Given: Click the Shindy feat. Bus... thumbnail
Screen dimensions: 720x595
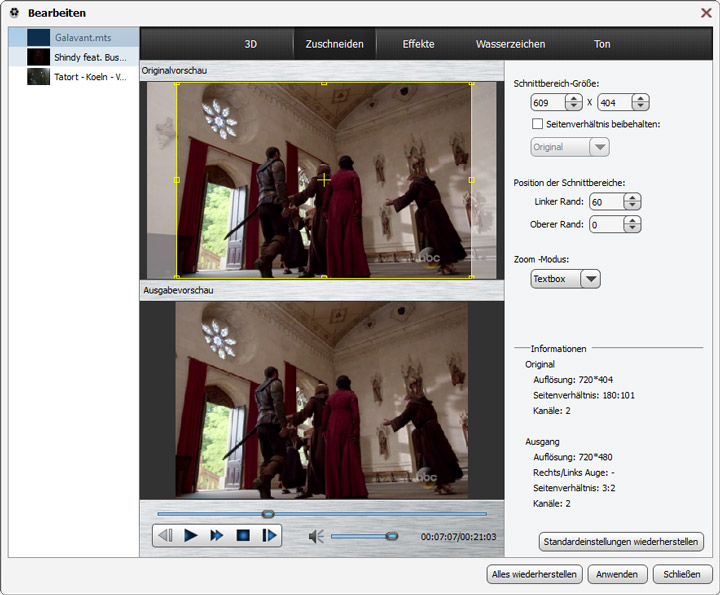Looking at the screenshot, I should click(39, 57).
